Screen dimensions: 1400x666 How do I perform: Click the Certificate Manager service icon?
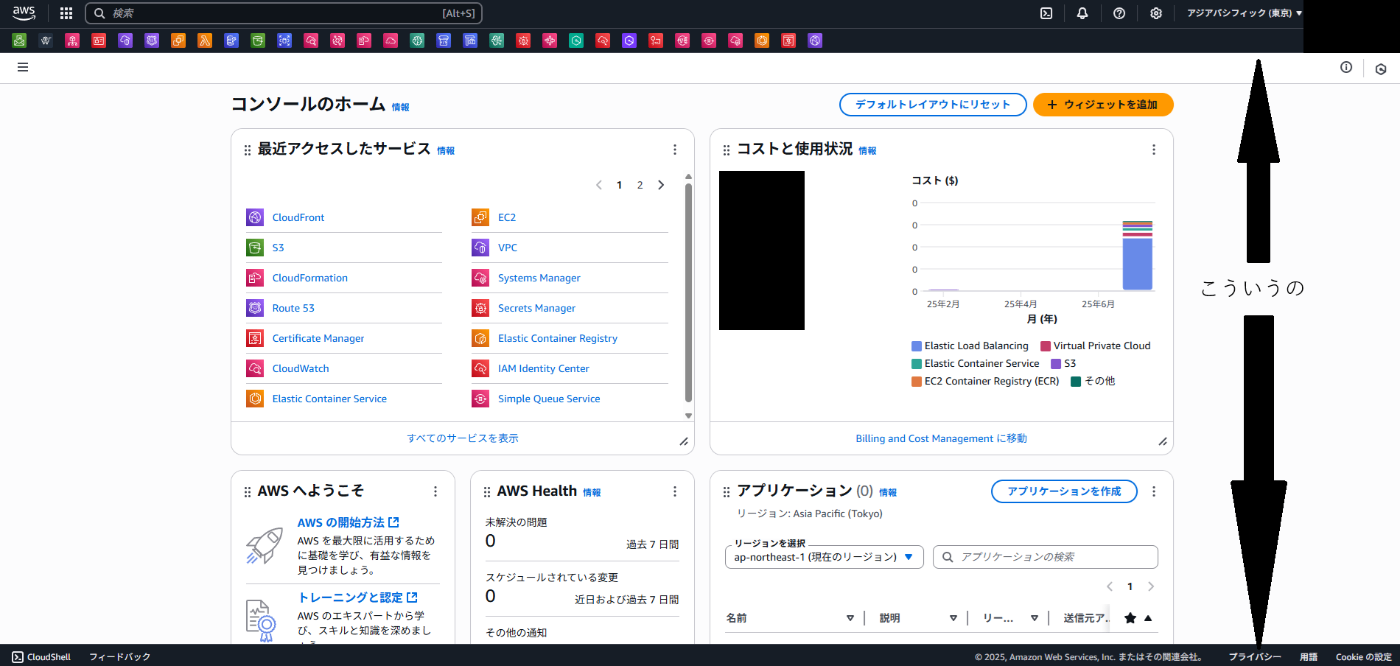click(255, 338)
